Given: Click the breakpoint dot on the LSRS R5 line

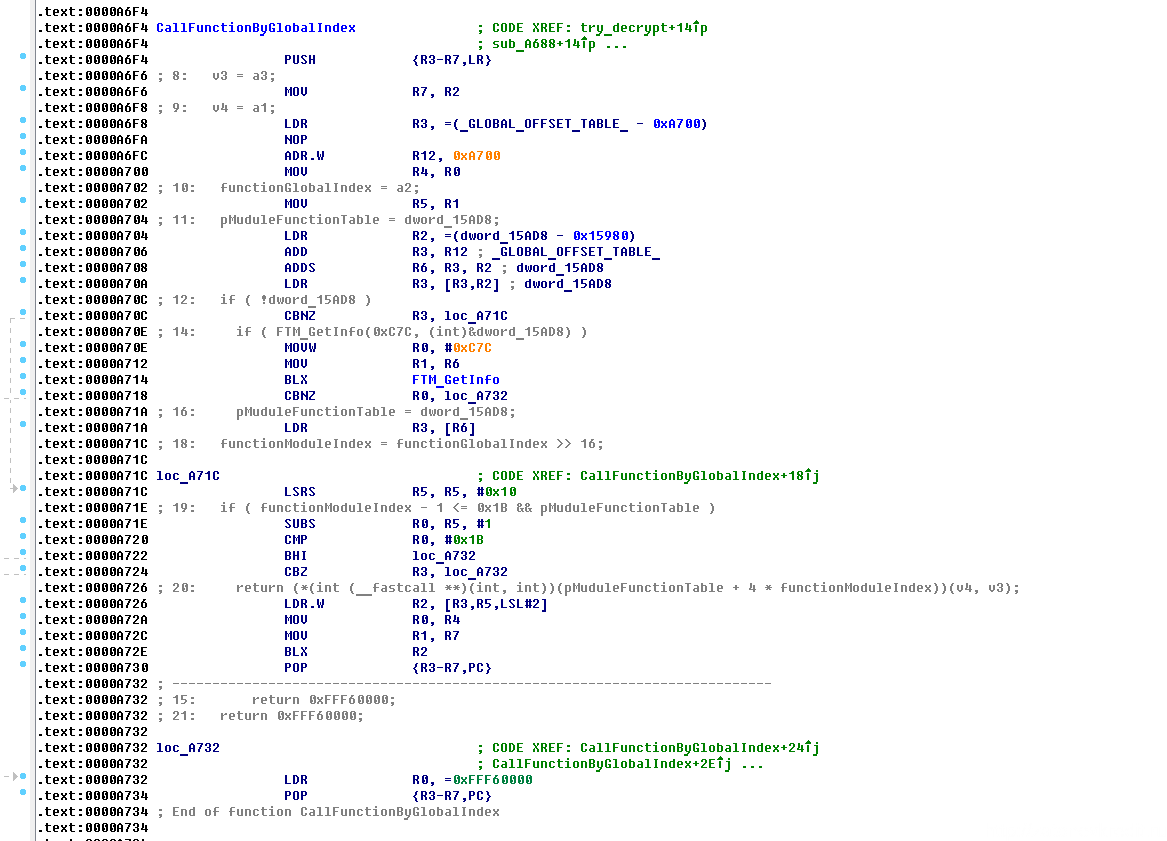Looking at the screenshot, I should [23, 489].
